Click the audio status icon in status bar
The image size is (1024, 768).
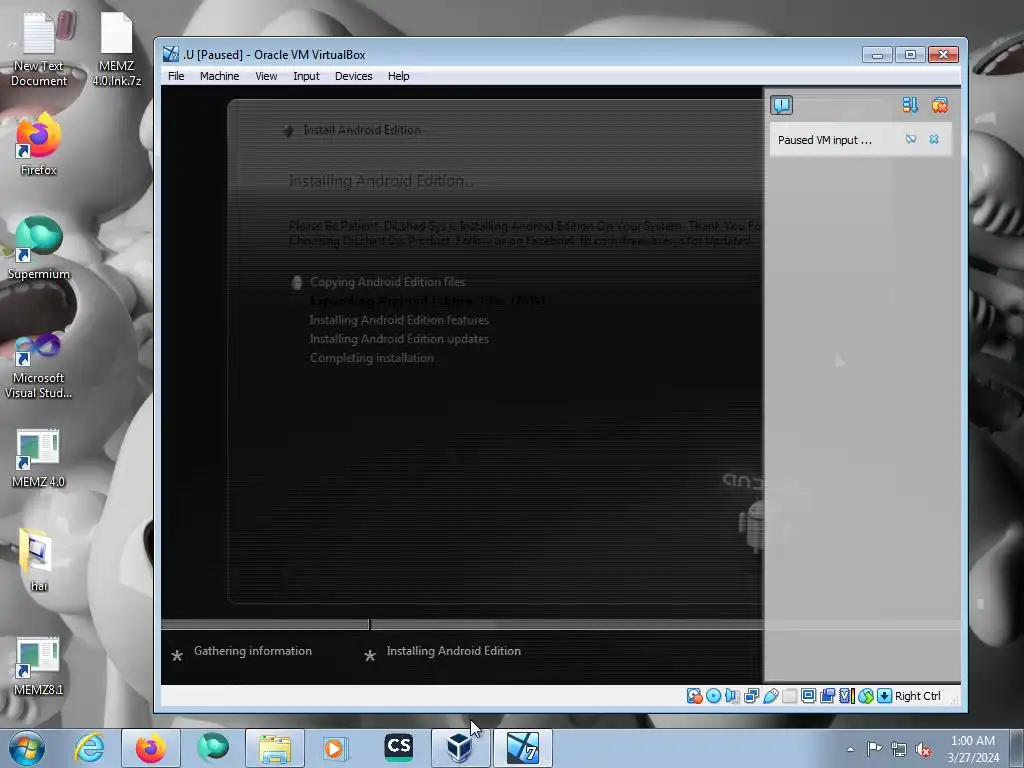[732, 696]
